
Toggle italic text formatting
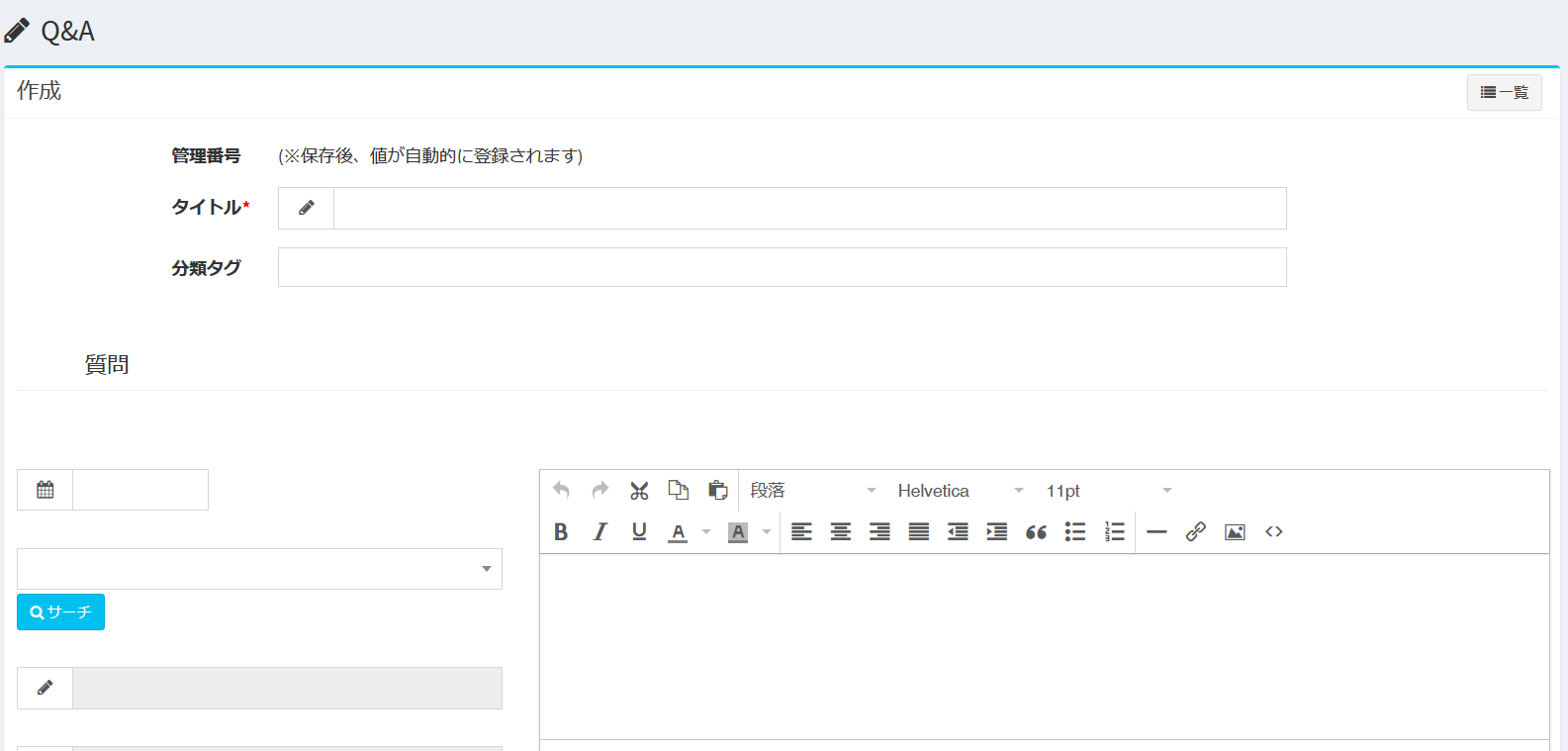pyautogui.click(x=600, y=532)
